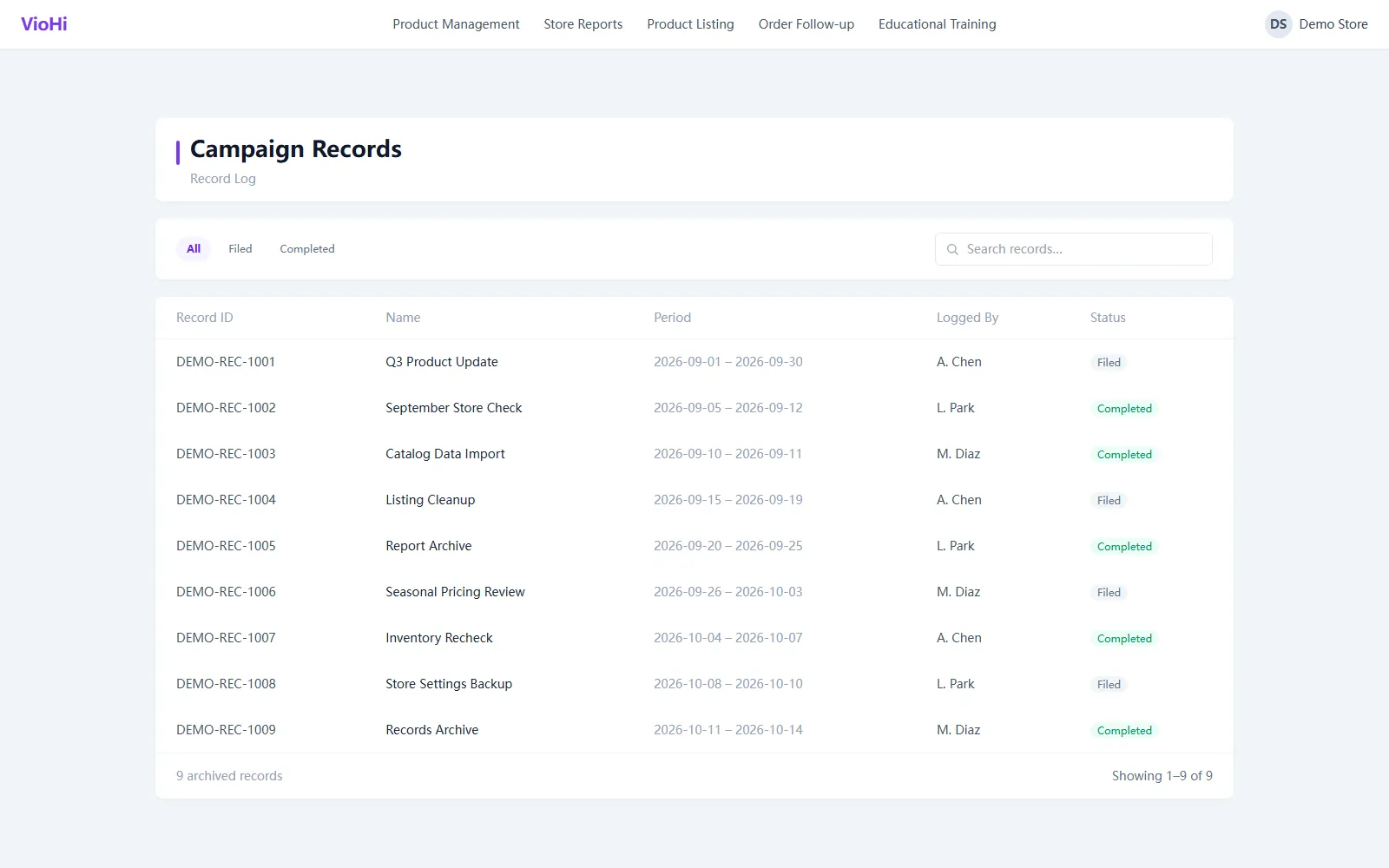Screen dimensions: 1389x868
Task: Click L. Park in DEMO-REC-1008 row
Action: (x=956, y=684)
